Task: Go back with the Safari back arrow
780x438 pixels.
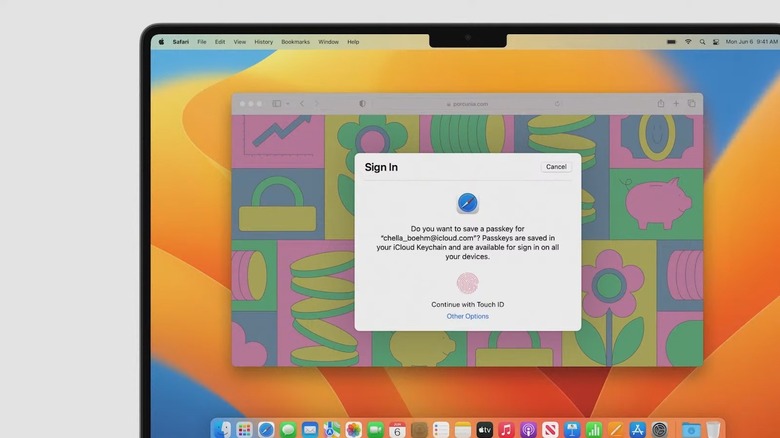Action: tap(302, 103)
